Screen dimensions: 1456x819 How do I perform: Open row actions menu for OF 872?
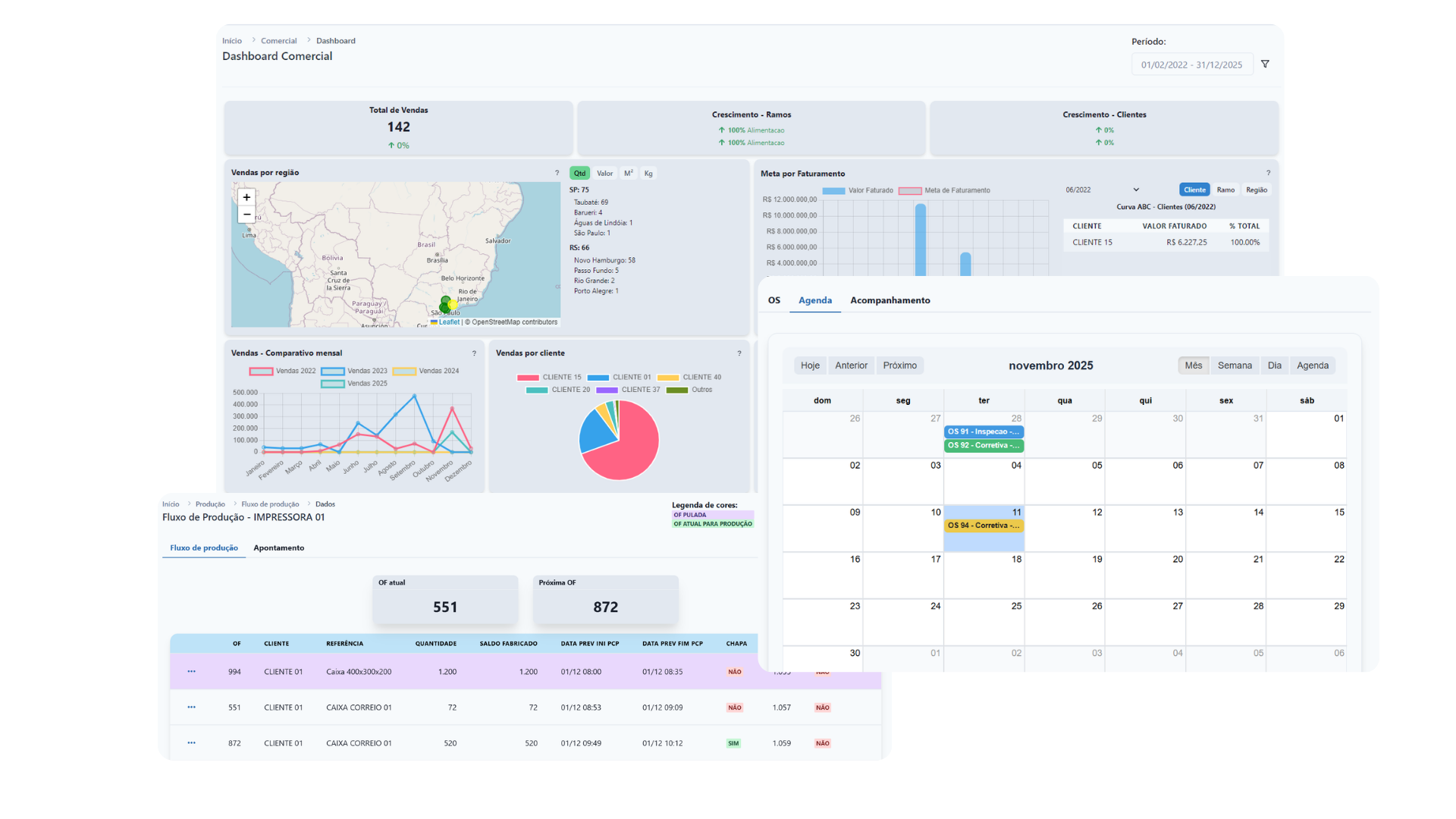pyautogui.click(x=191, y=743)
